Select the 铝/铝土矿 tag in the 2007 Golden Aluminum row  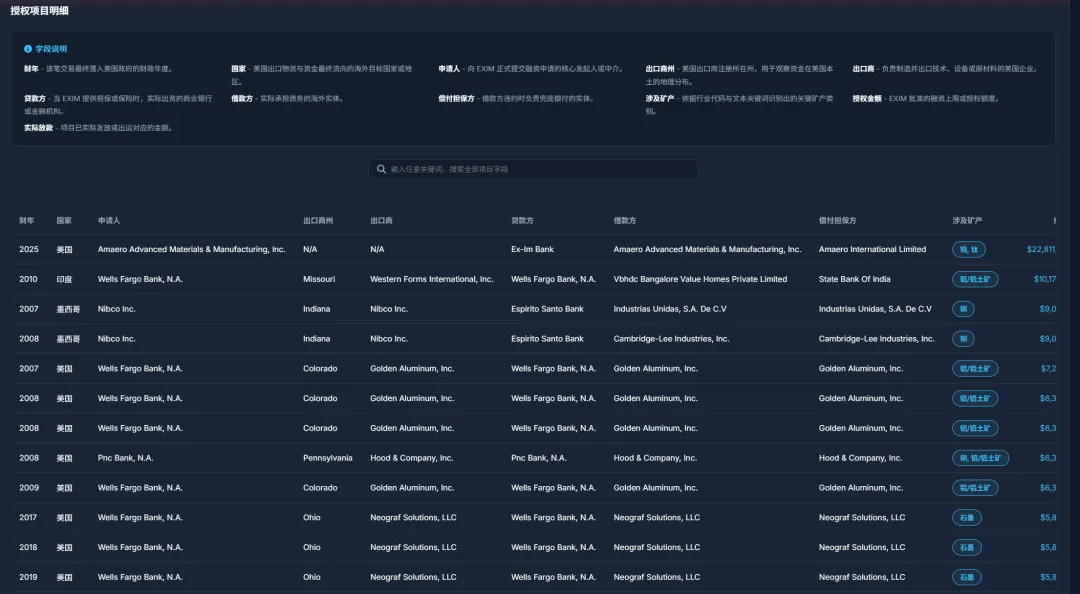coord(975,369)
